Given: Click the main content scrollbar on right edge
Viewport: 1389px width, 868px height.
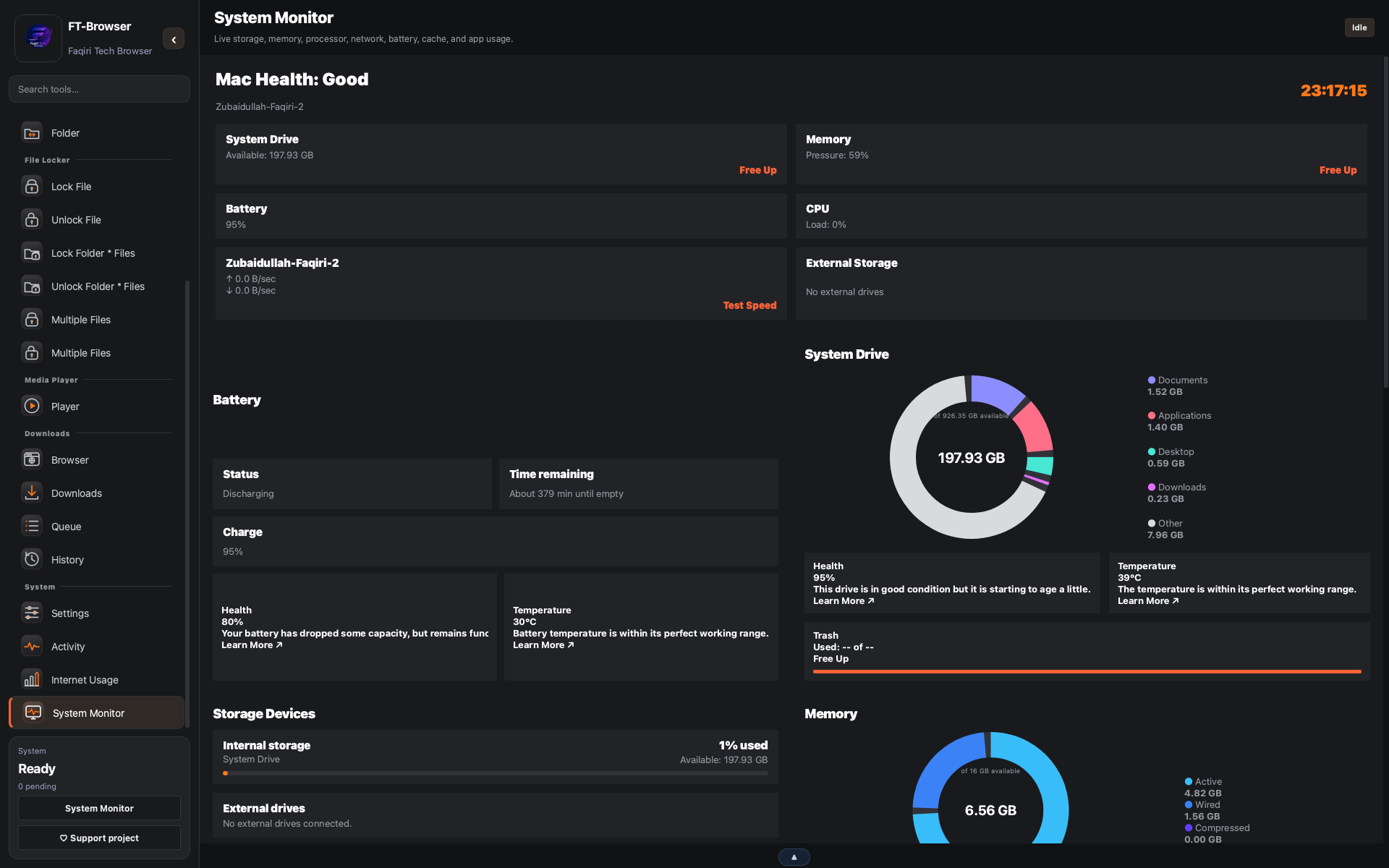Looking at the screenshot, I should 1386,222.
